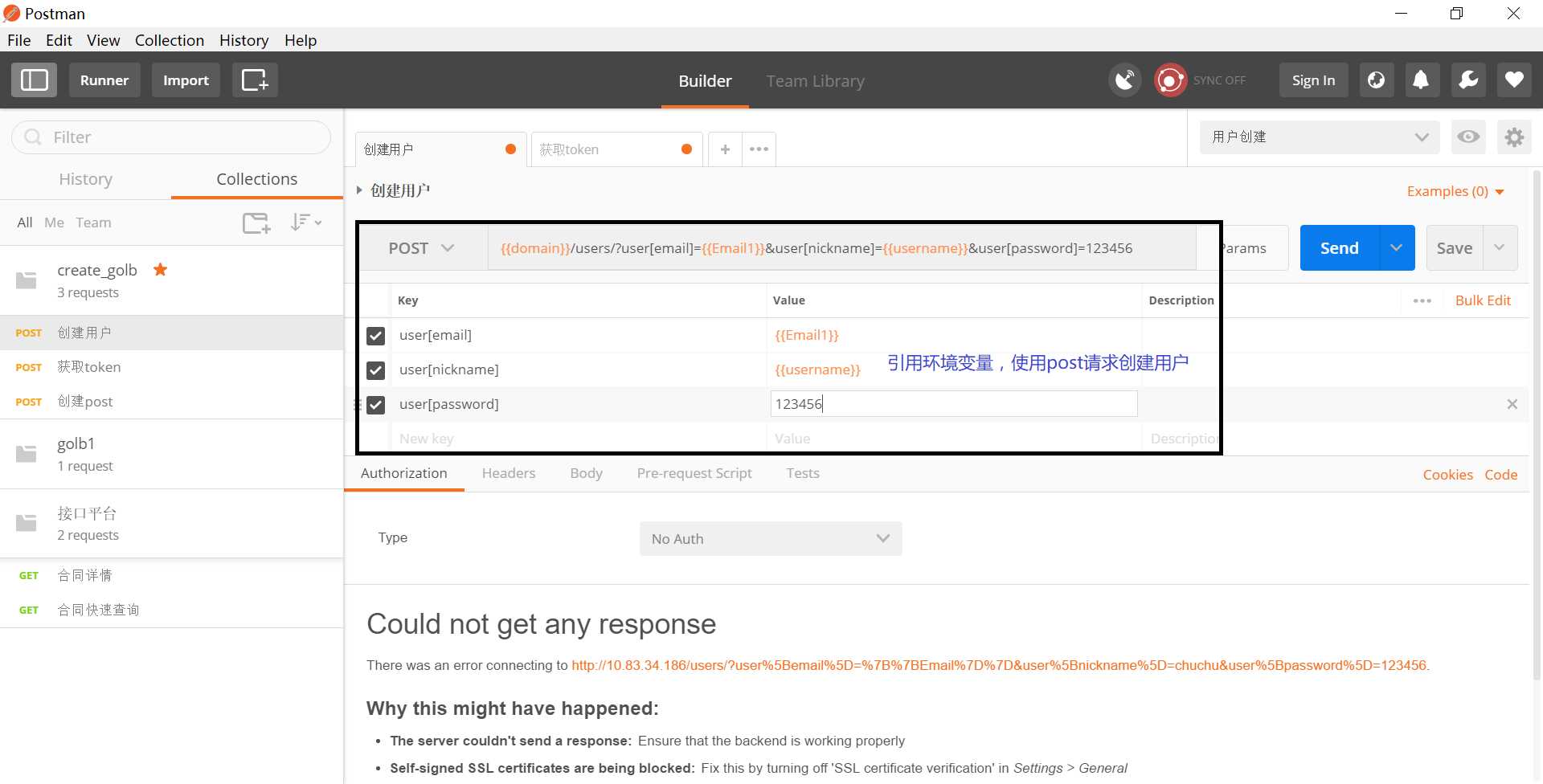
Task: Open the Send button dropdown arrow
Action: click(1397, 248)
